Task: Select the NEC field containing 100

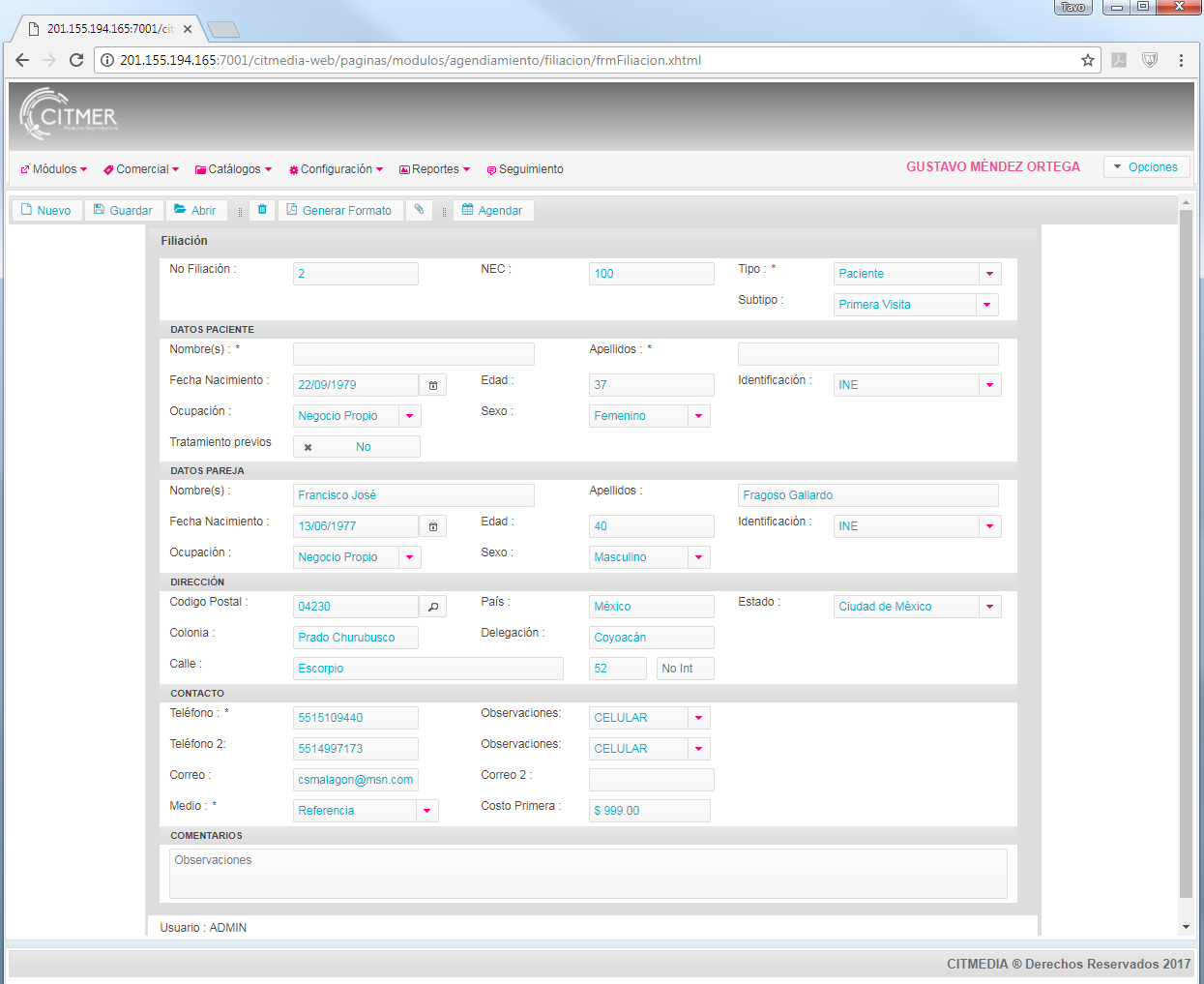Action: point(652,274)
